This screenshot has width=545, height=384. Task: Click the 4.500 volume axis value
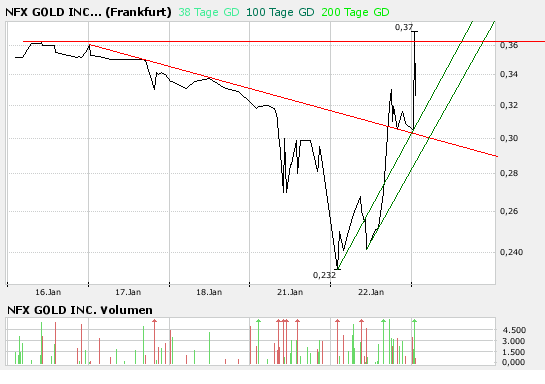(514, 330)
